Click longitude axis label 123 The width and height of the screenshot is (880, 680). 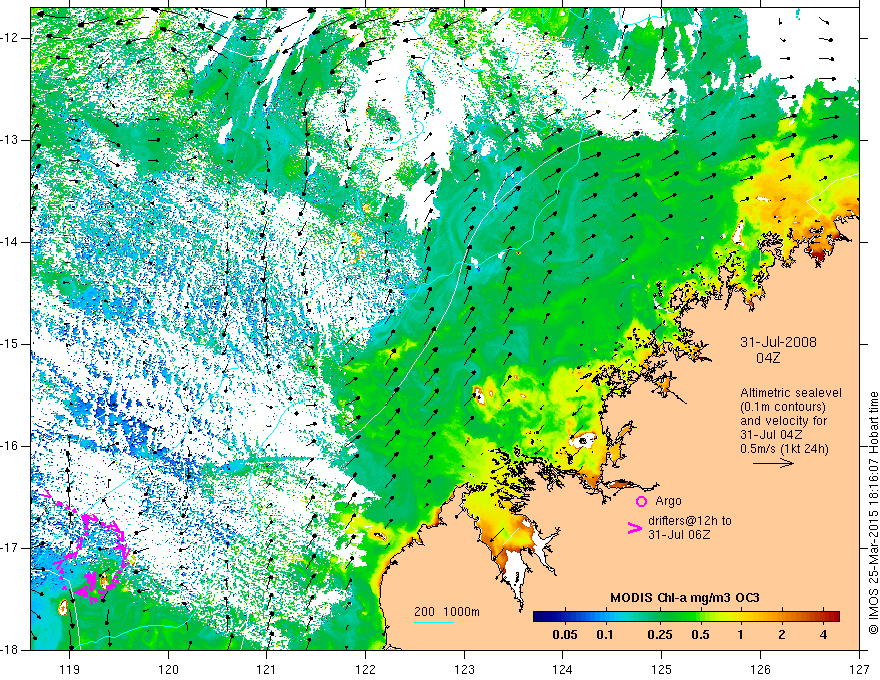pos(464,669)
